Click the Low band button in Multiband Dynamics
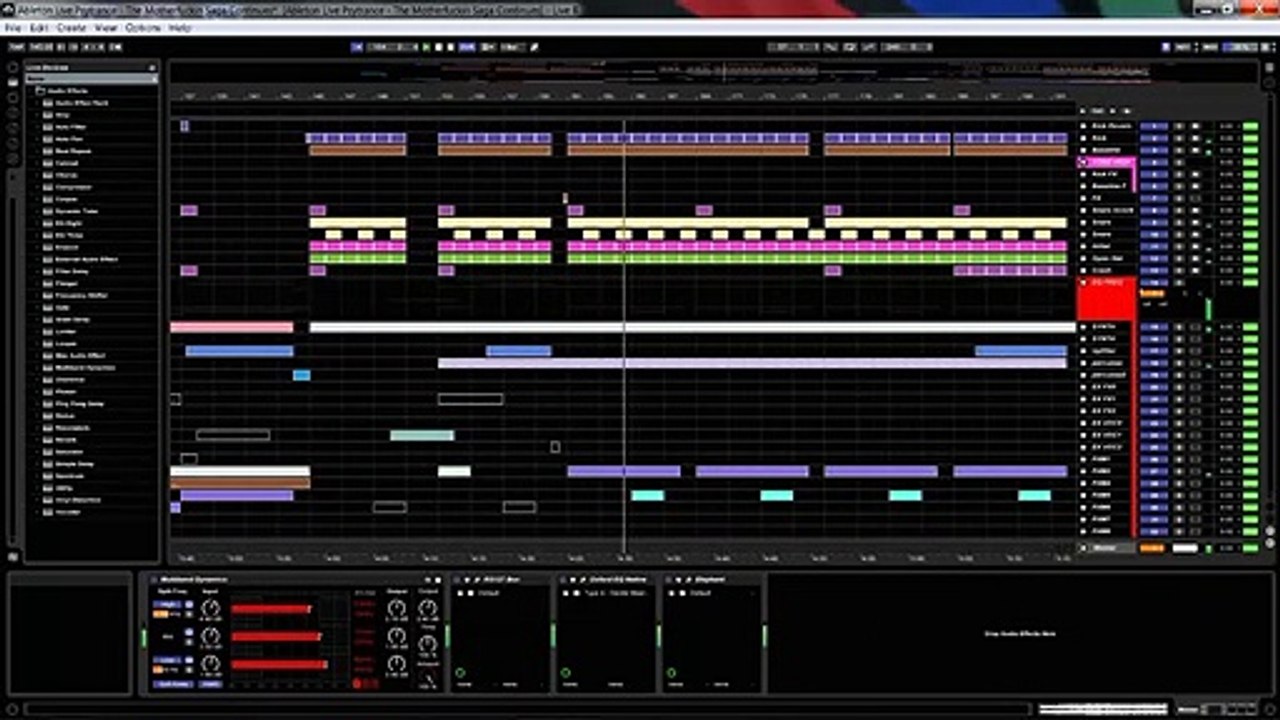The width and height of the screenshot is (1280, 720). click(165, 660)
